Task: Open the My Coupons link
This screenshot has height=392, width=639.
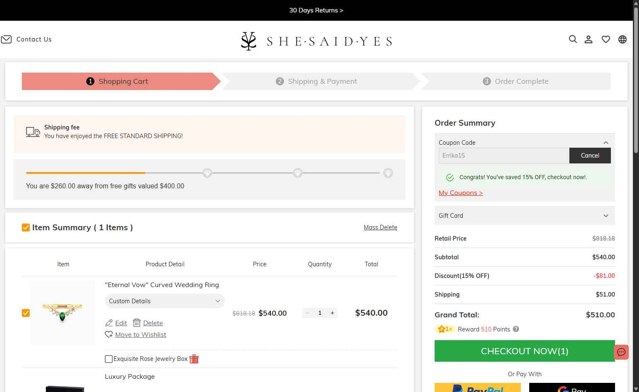Action: 461,193
